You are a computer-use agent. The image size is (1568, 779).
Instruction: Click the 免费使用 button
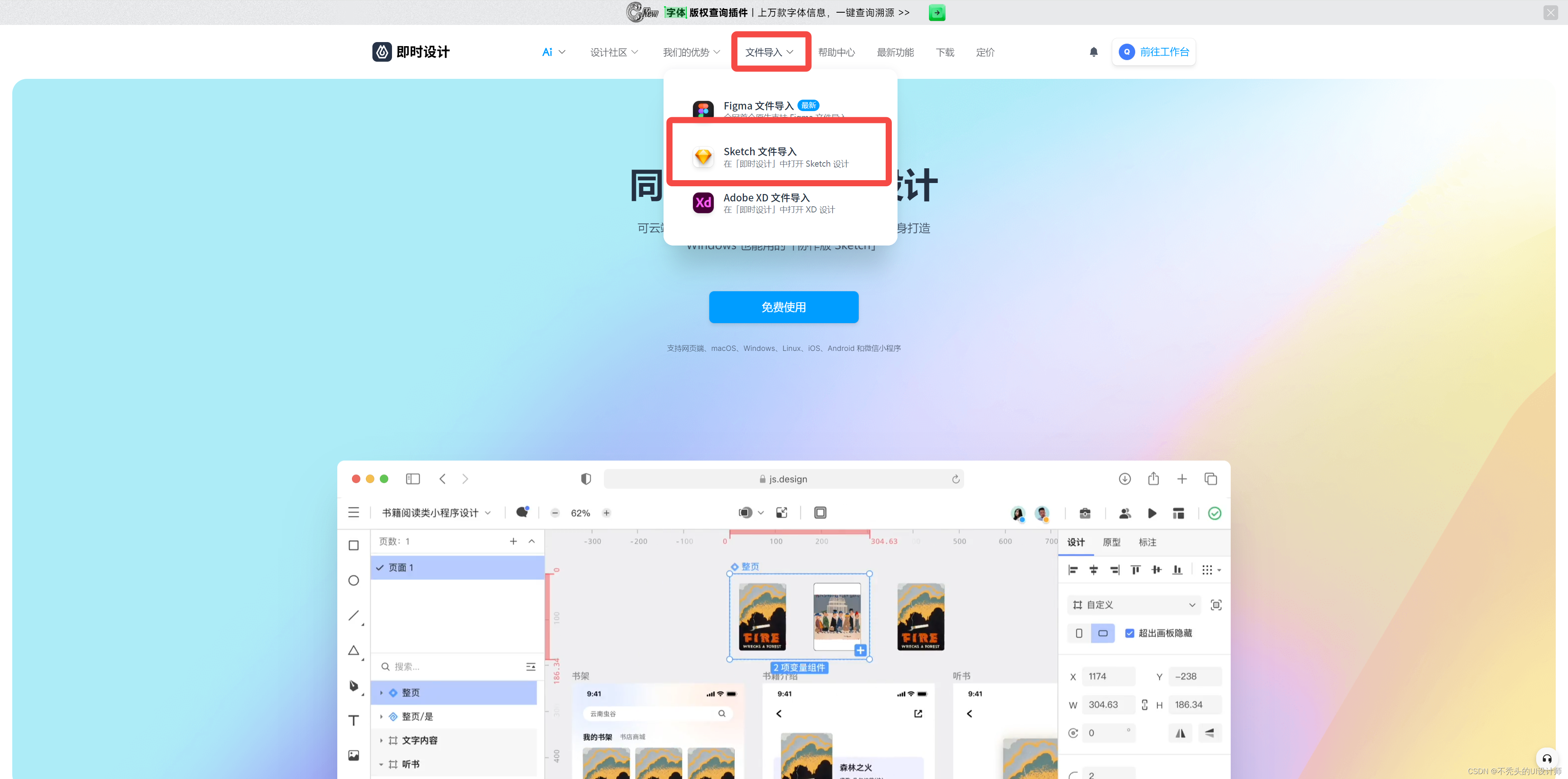784,307
